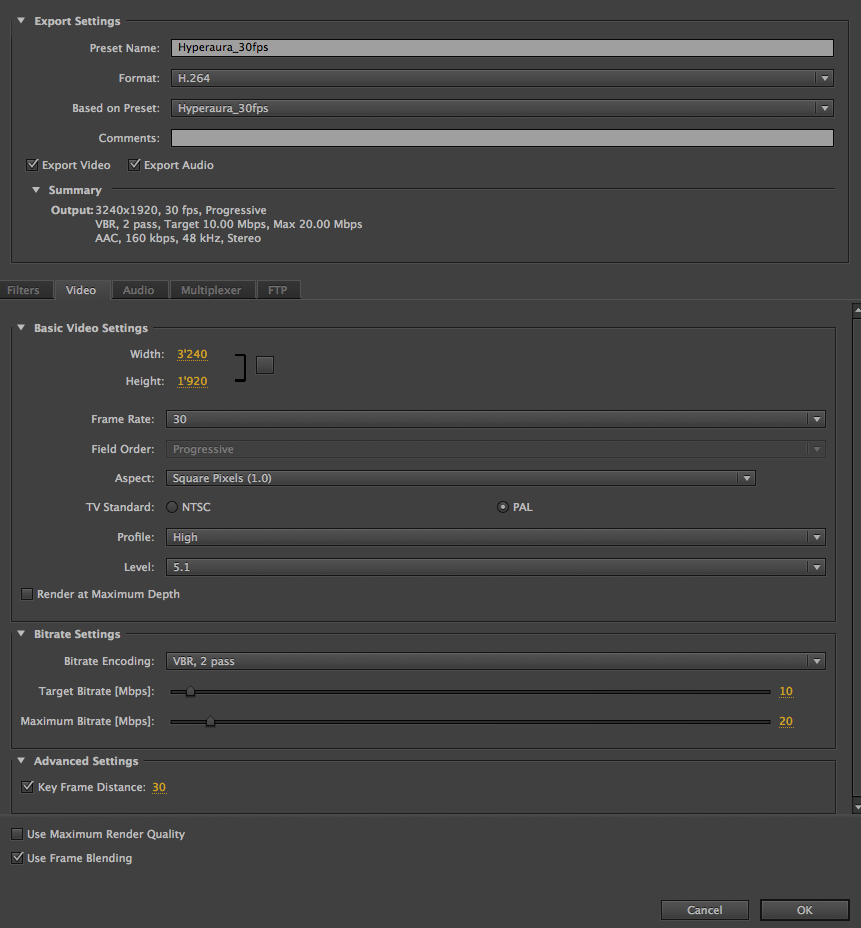
Task: Click the Cancel button
Action: click(x=705, y=910)
